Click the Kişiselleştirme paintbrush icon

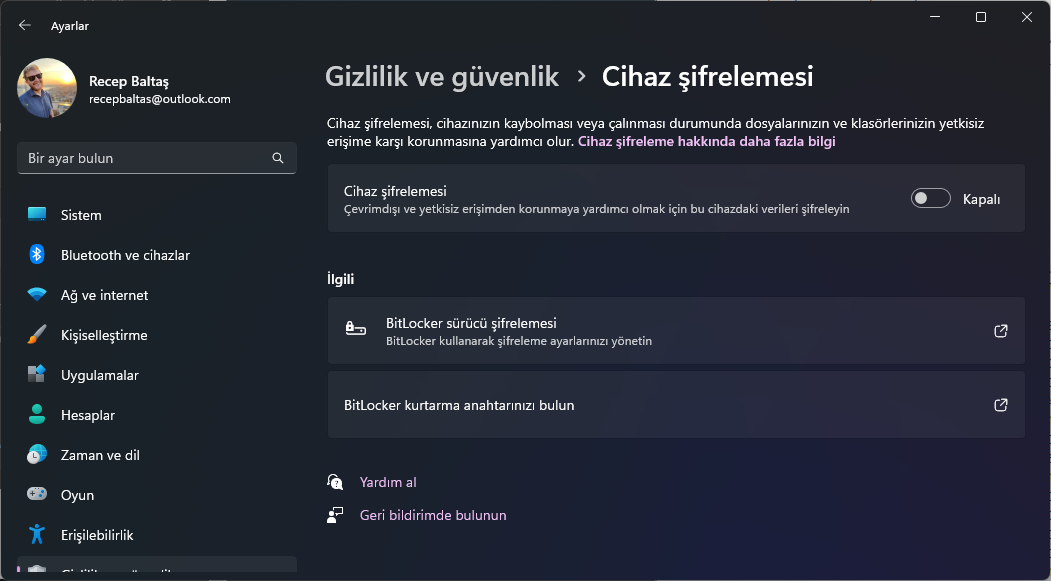37,335
